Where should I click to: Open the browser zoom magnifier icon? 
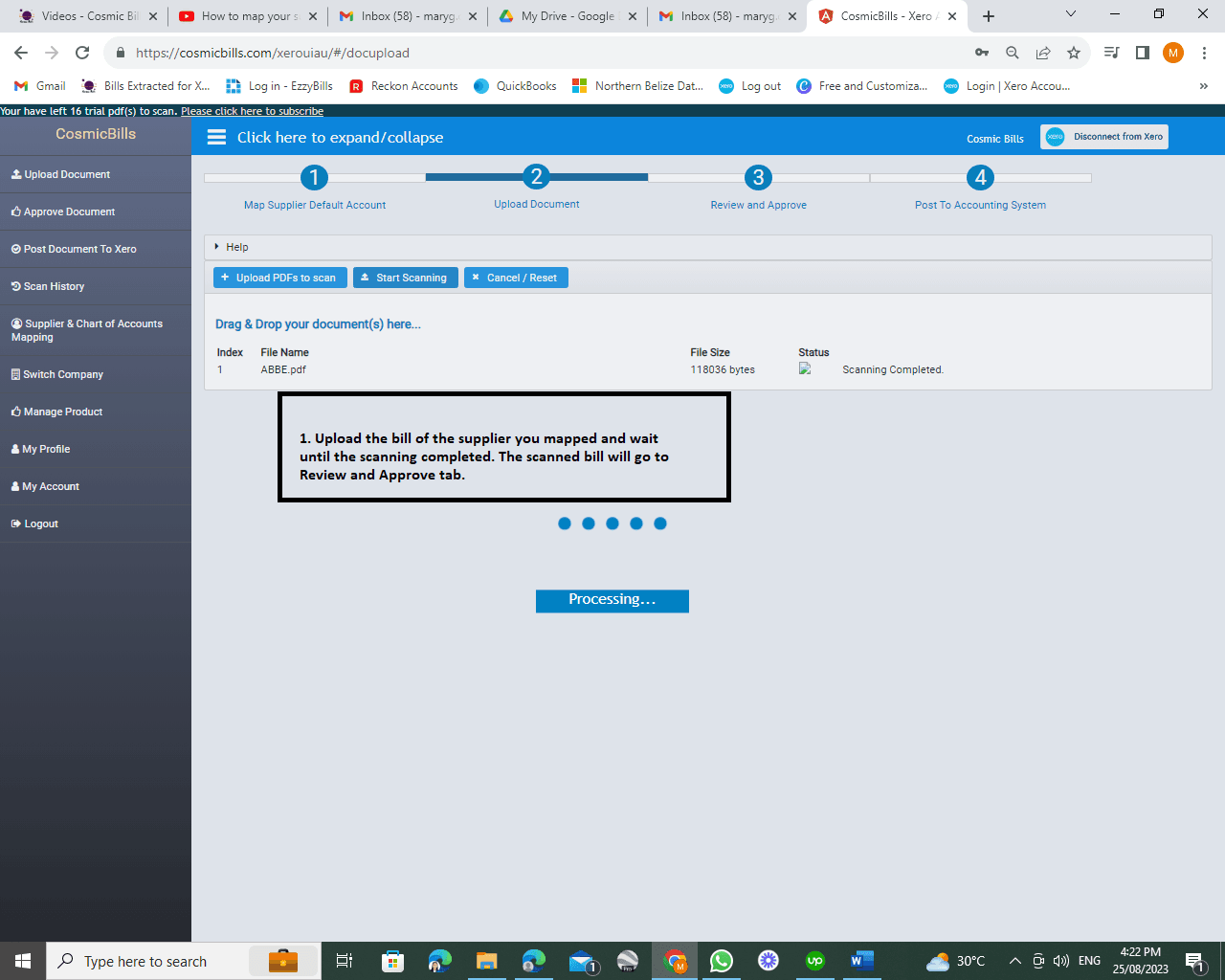pyautogui.click(x=1013, y=53)
